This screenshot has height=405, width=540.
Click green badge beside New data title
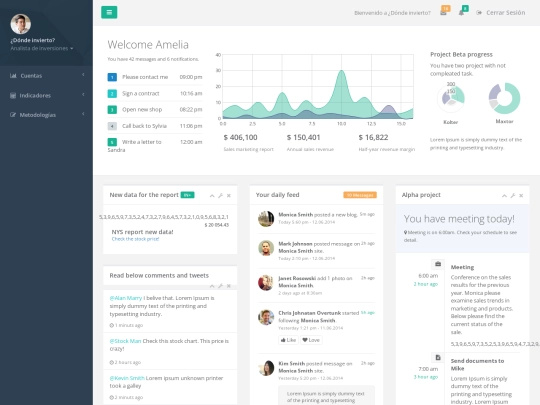[188, 195]
